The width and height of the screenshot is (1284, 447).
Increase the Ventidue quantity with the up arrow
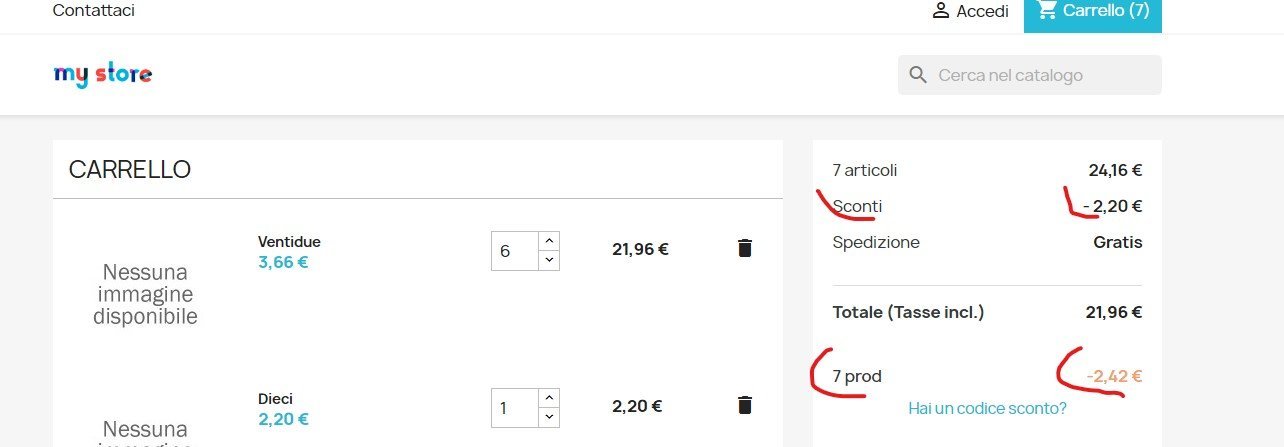coord(548,241)
